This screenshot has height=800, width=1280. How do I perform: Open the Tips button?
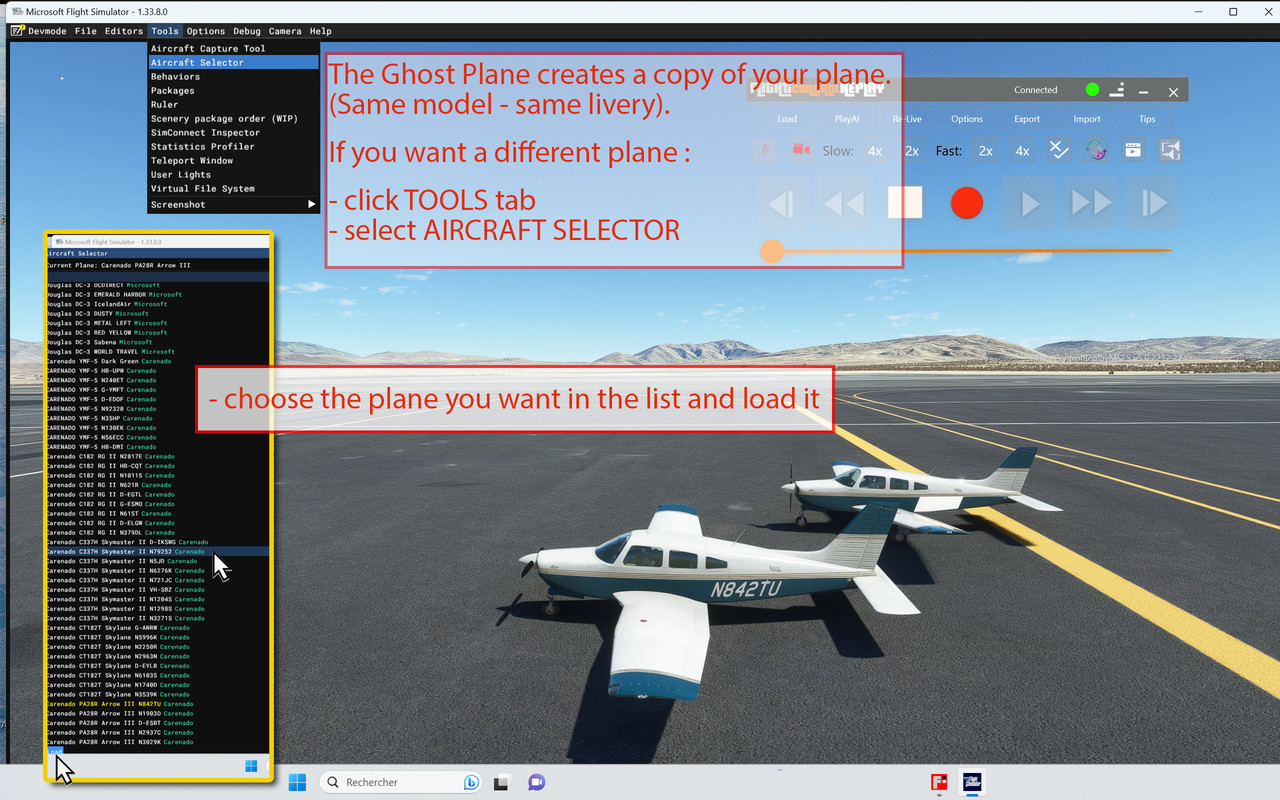(1147, 119)
